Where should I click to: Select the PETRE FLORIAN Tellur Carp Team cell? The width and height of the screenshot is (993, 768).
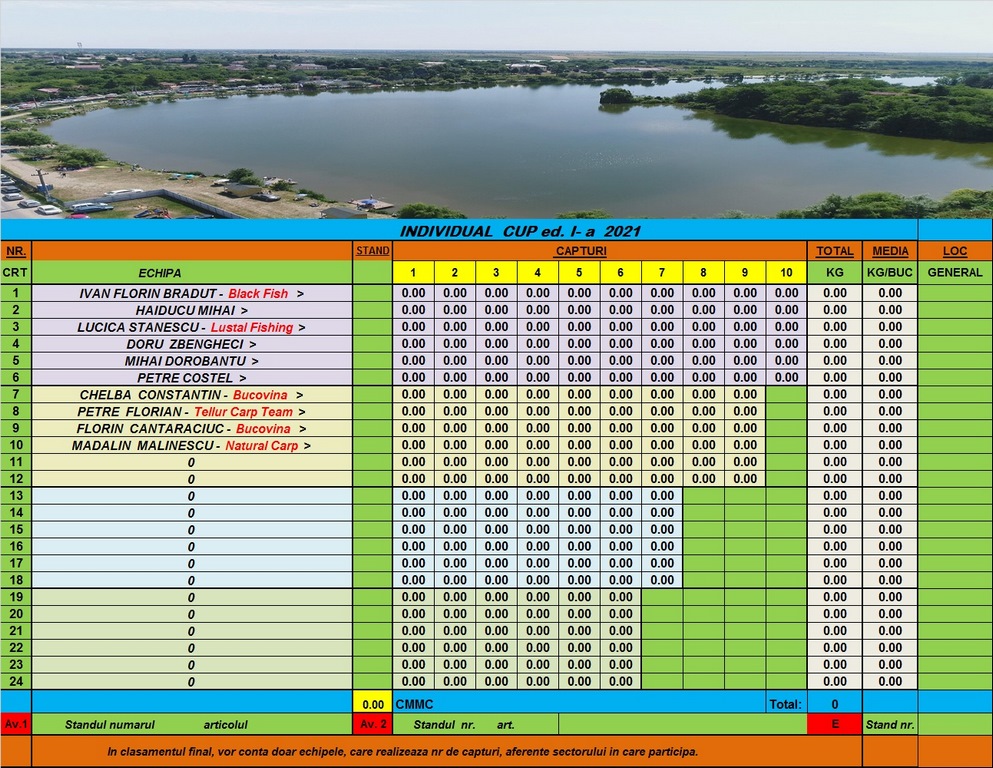pyautogui.click(x=191, y=411)
